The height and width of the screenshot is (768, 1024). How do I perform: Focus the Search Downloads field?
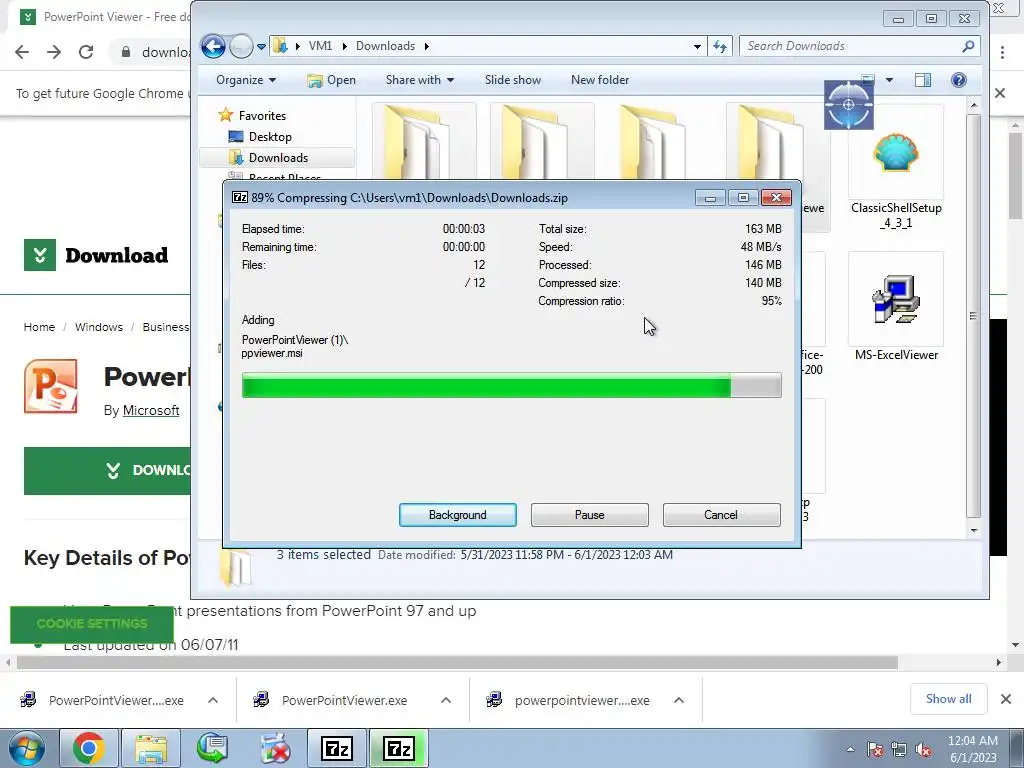pos(859,46)
